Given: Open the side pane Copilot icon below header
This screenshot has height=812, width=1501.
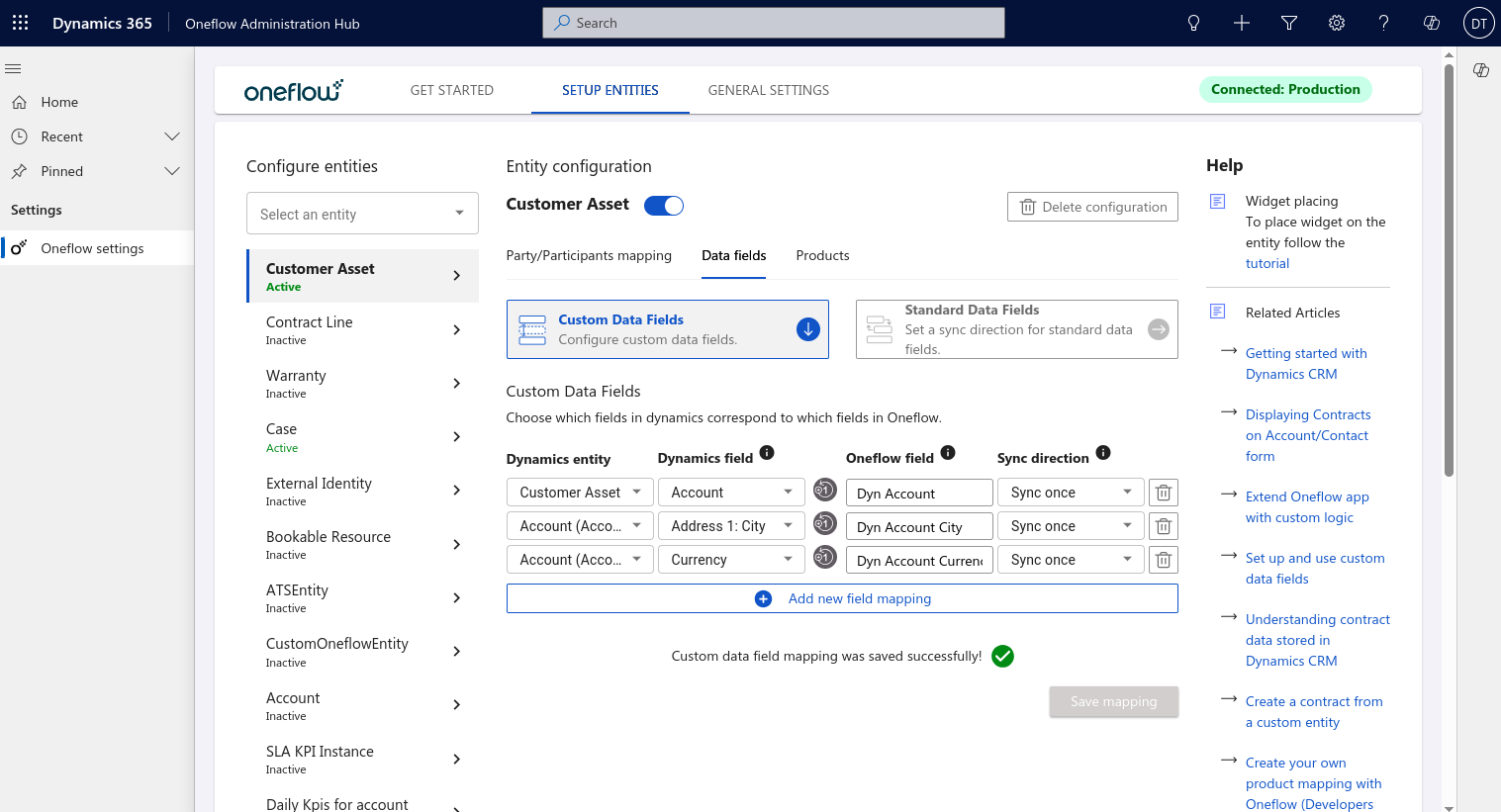Looking at the screenshot, I should 1481,70.
